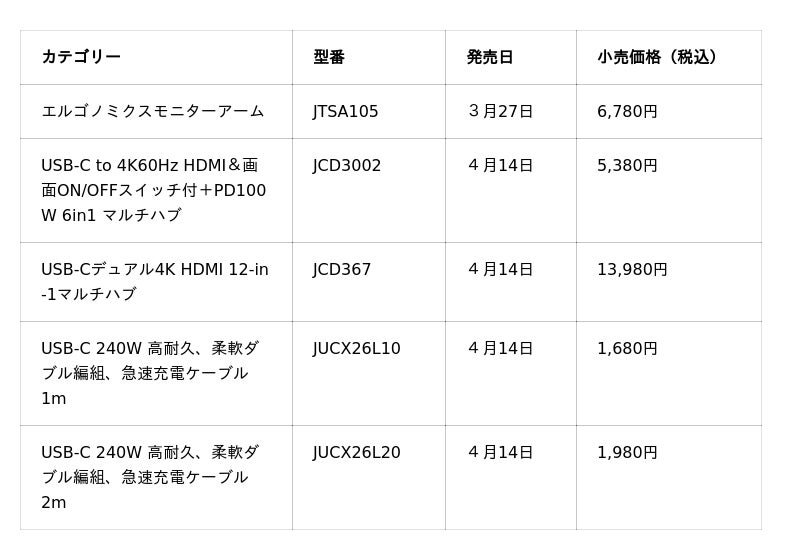The width and height of the screenshot is (800, 560).
Task: Select the USB-Cデュアル4K HDMI 12-in-1 cell
Action: 155,282
